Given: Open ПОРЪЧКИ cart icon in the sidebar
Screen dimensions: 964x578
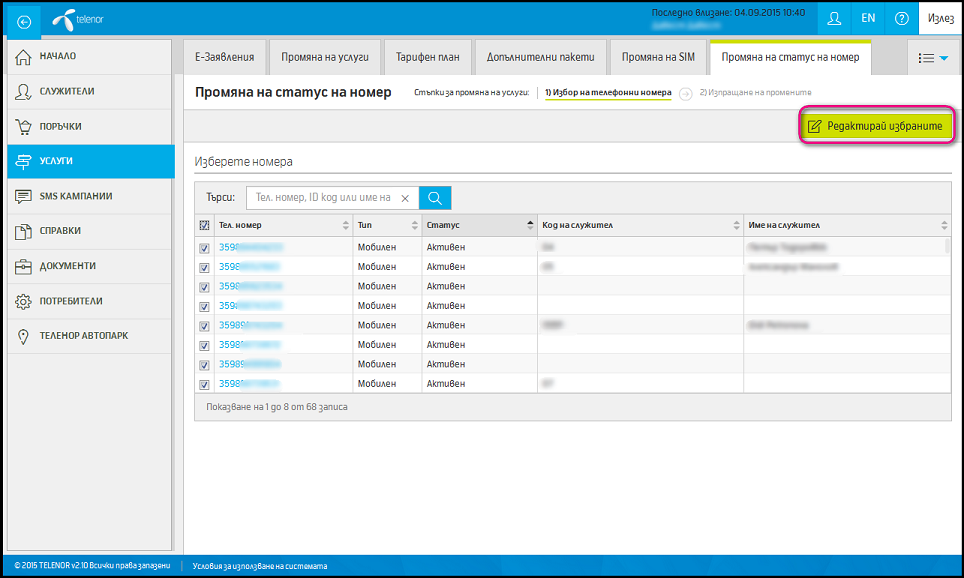Looking at the screenshot, I should 23,127.
